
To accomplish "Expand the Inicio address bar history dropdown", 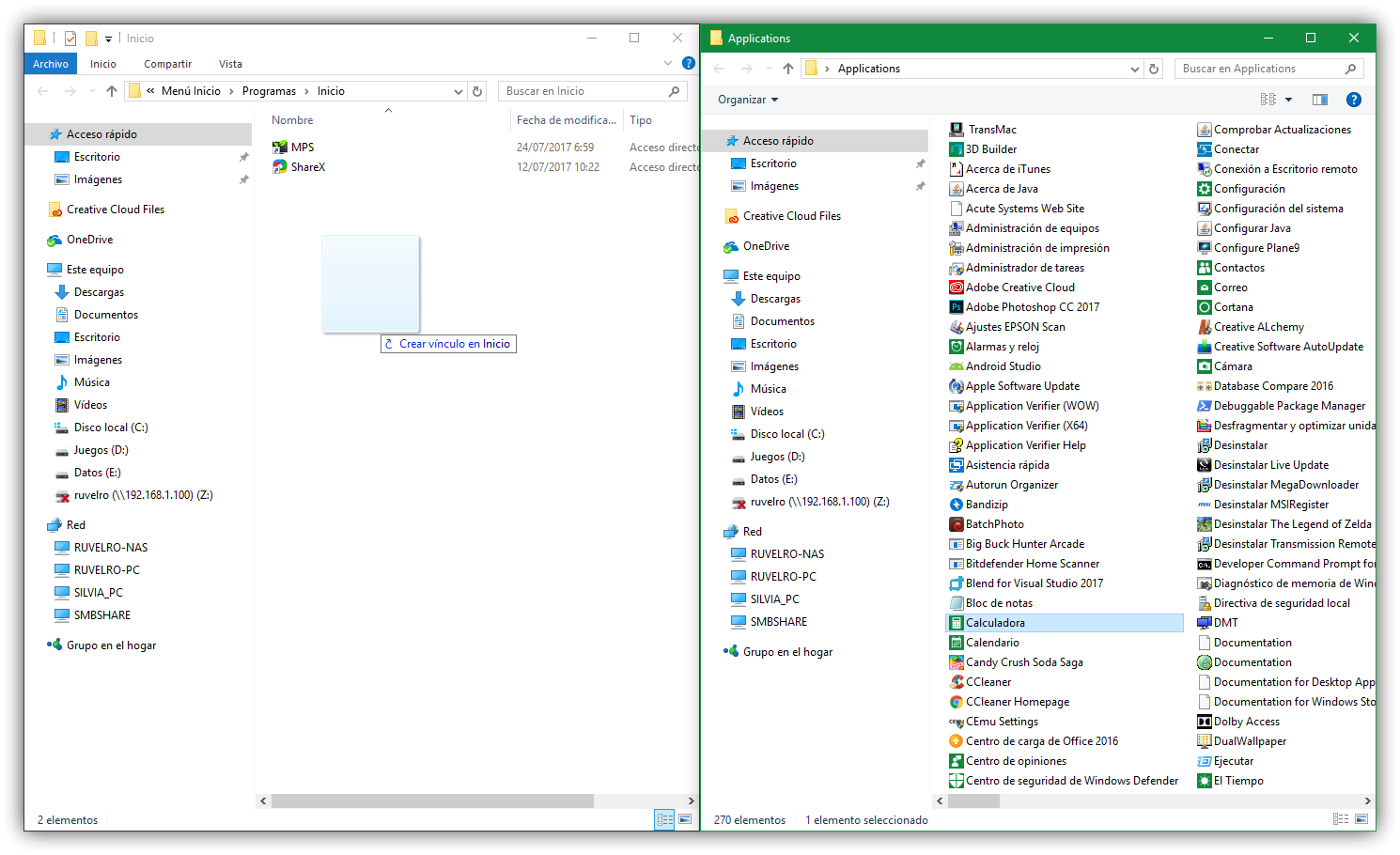I will [459, 91].
